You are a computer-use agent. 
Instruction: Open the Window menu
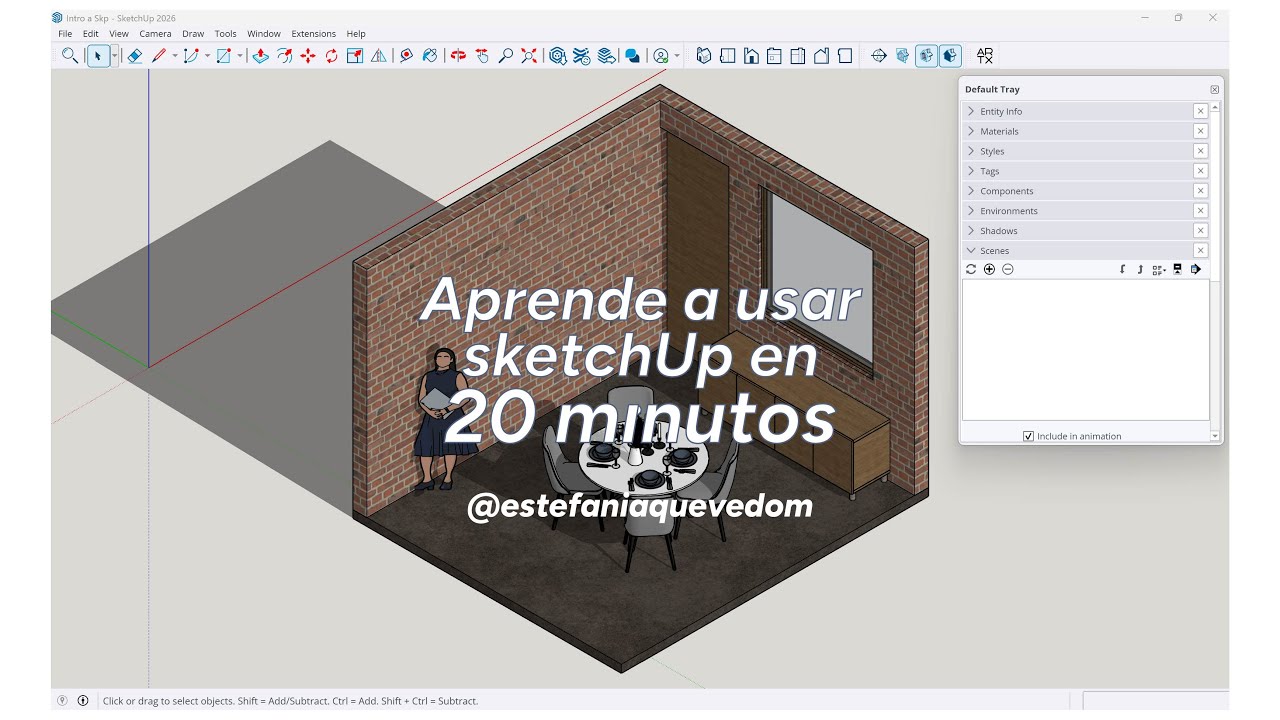click(x=264, y=34)
